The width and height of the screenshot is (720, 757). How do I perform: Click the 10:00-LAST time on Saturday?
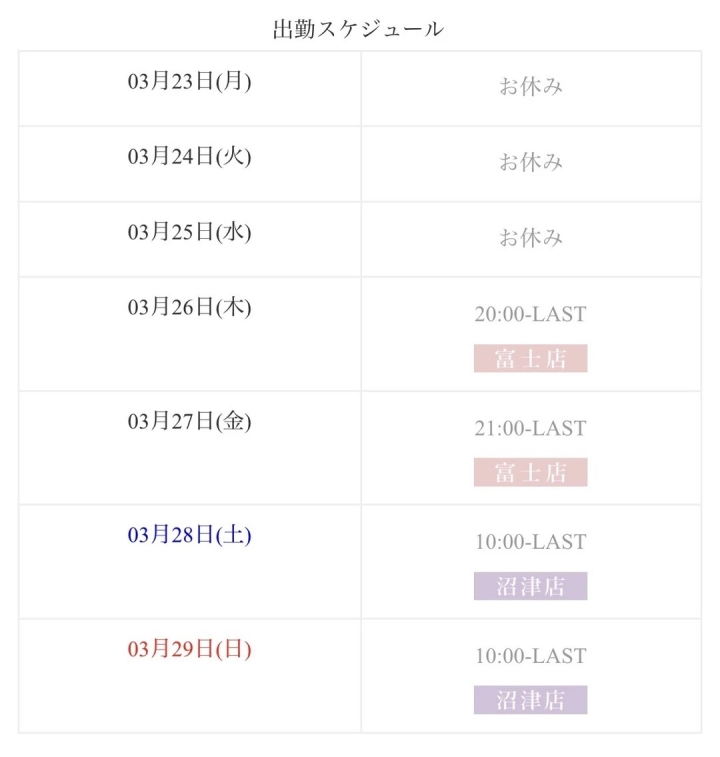530,542
